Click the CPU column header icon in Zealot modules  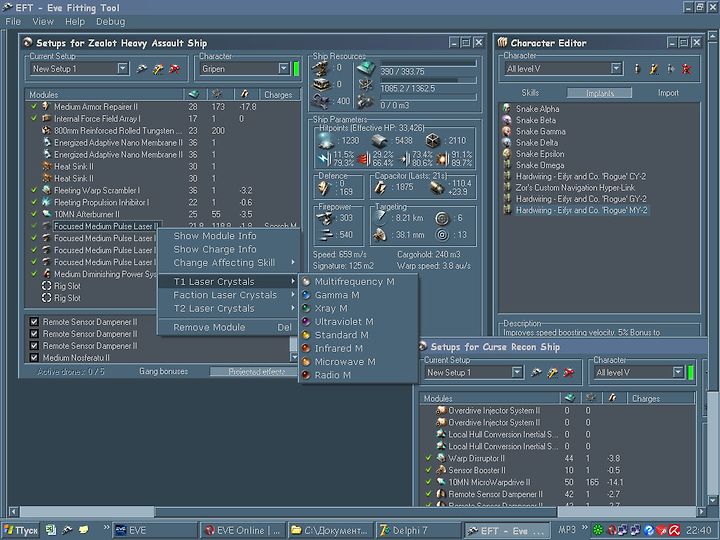pyautogui.click(x=194, y=94)
